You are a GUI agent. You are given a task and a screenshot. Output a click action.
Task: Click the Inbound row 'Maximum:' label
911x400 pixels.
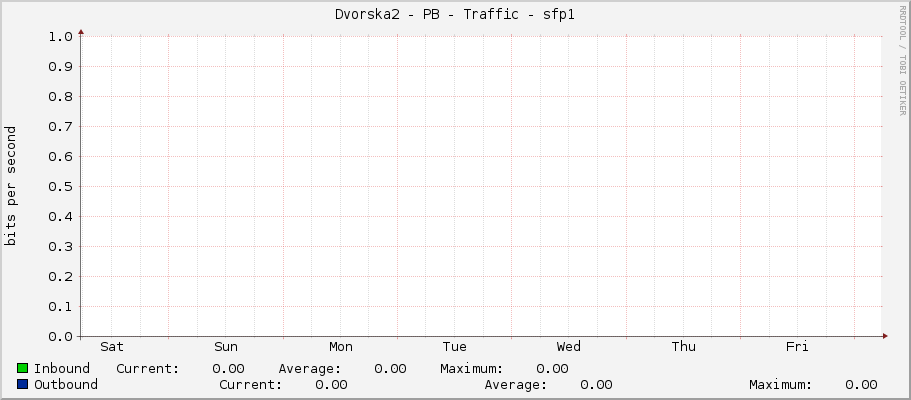coord(472,369)
